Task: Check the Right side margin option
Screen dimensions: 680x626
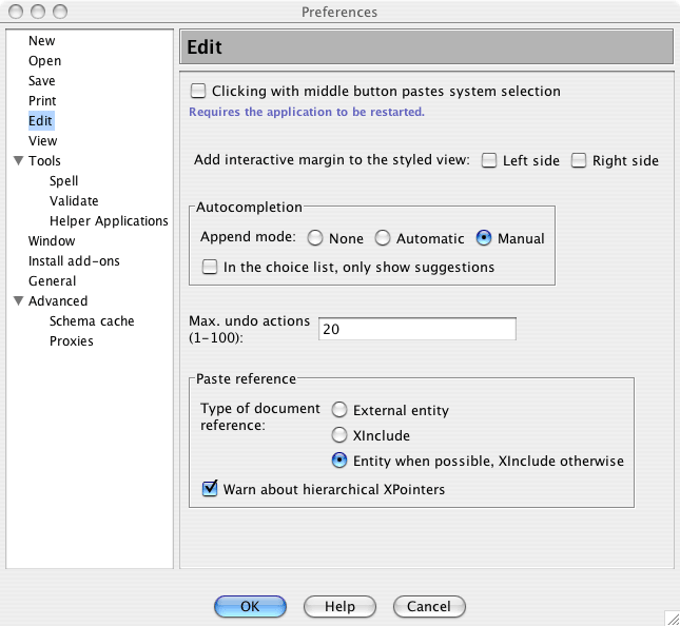Action: coord(578,161)
